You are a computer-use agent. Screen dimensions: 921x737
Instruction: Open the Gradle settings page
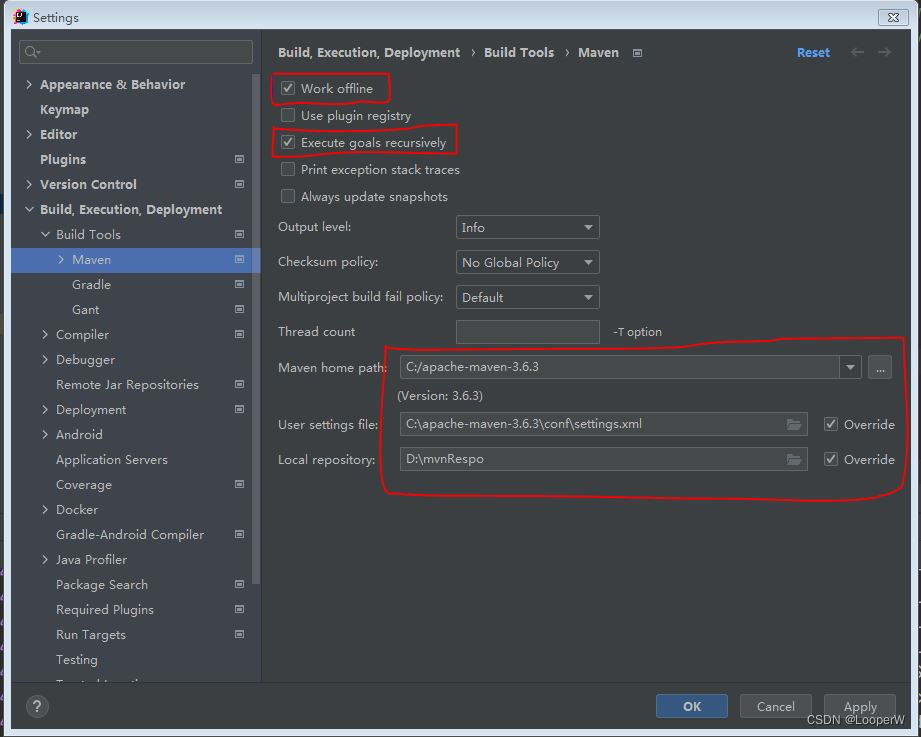pos(91,284)
